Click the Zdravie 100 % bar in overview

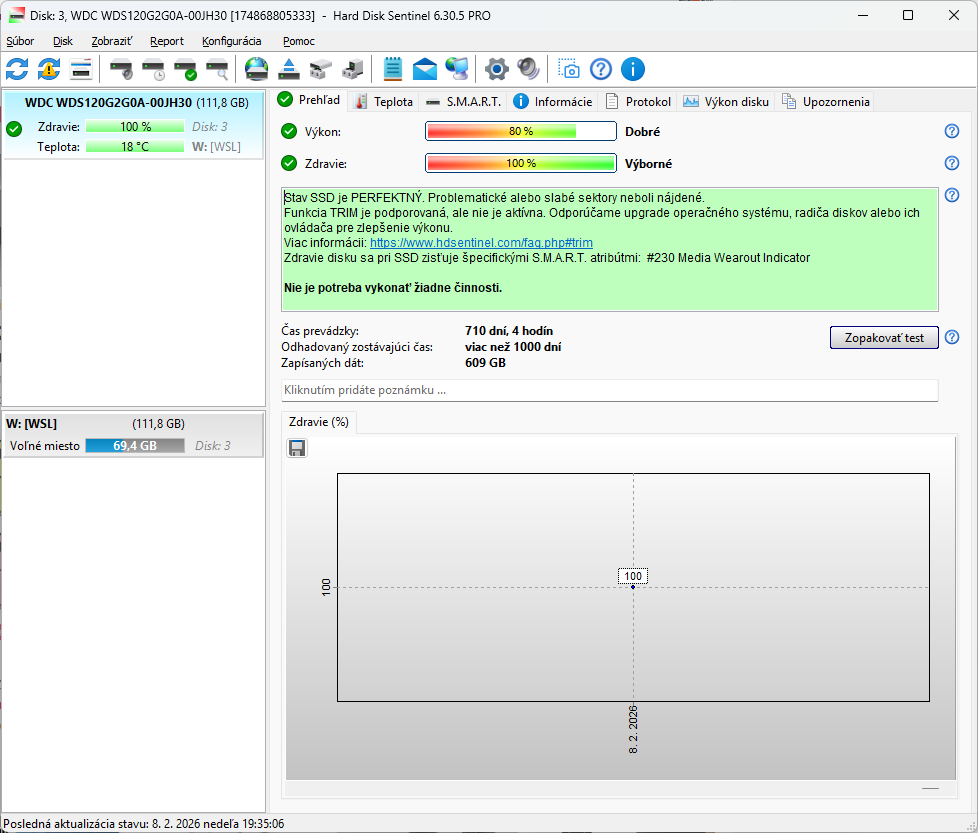point(521,163)
